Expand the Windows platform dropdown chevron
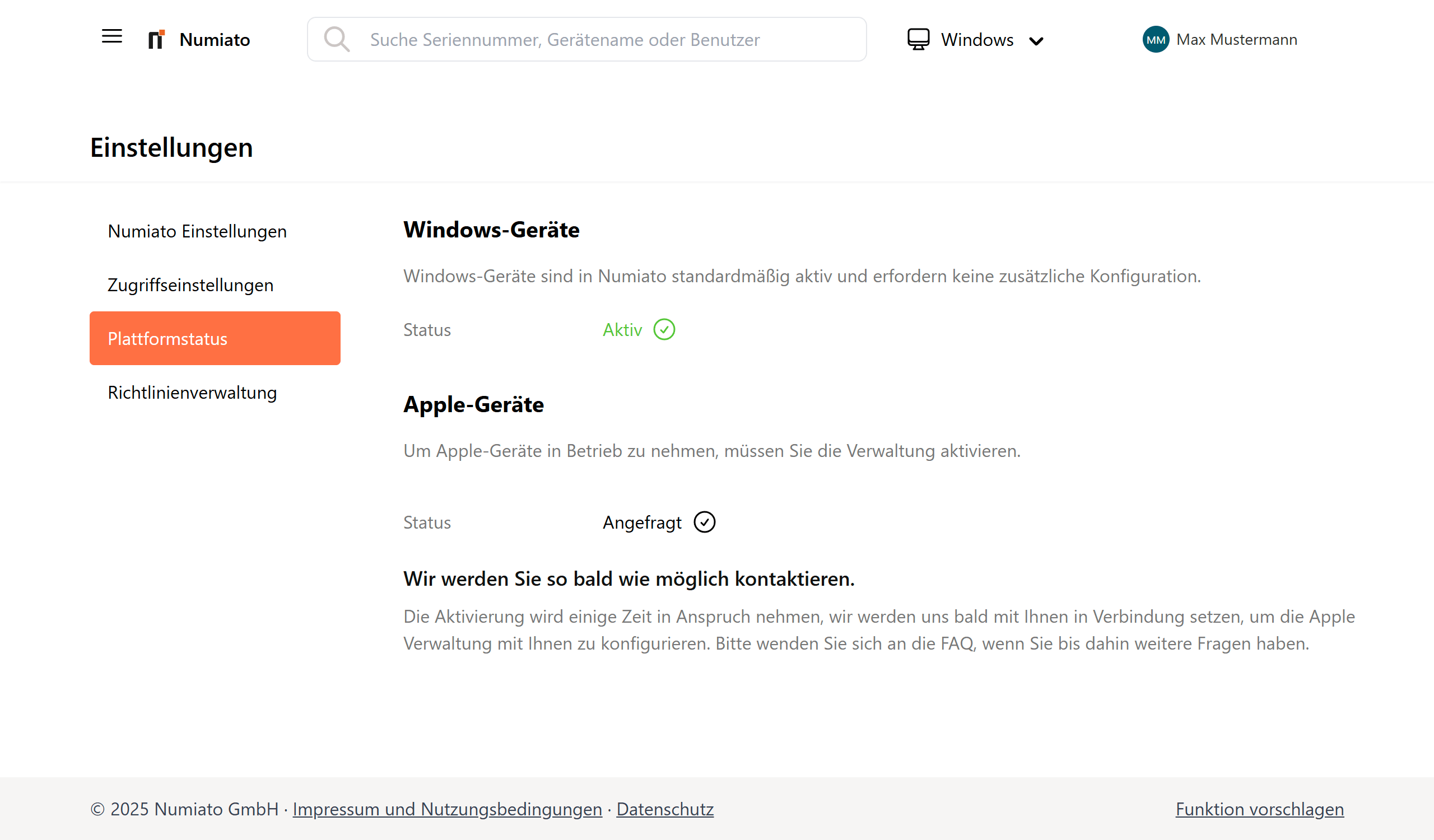This screenshot has width=1434, height=840. pos(1036,41)
